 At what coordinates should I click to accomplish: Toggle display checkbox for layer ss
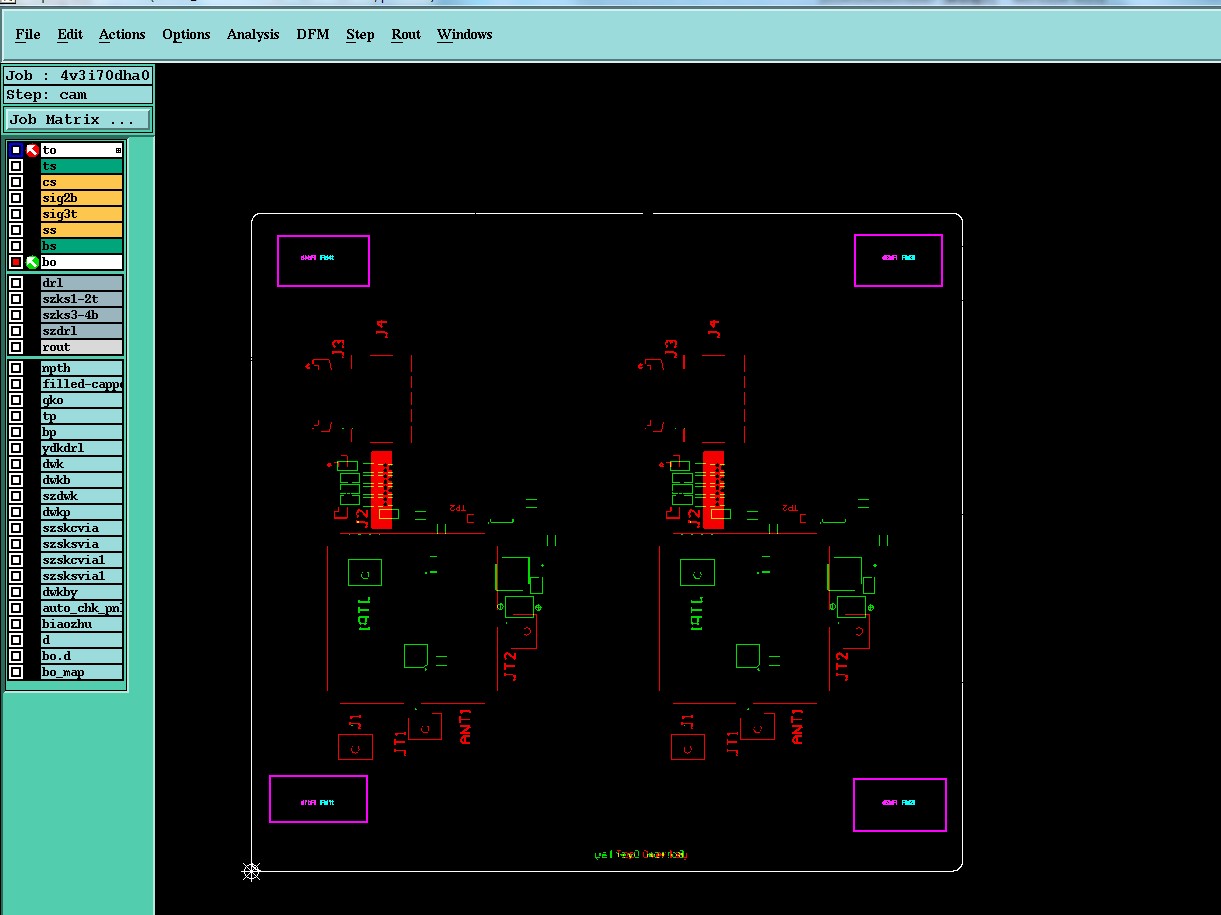(16, 230)
